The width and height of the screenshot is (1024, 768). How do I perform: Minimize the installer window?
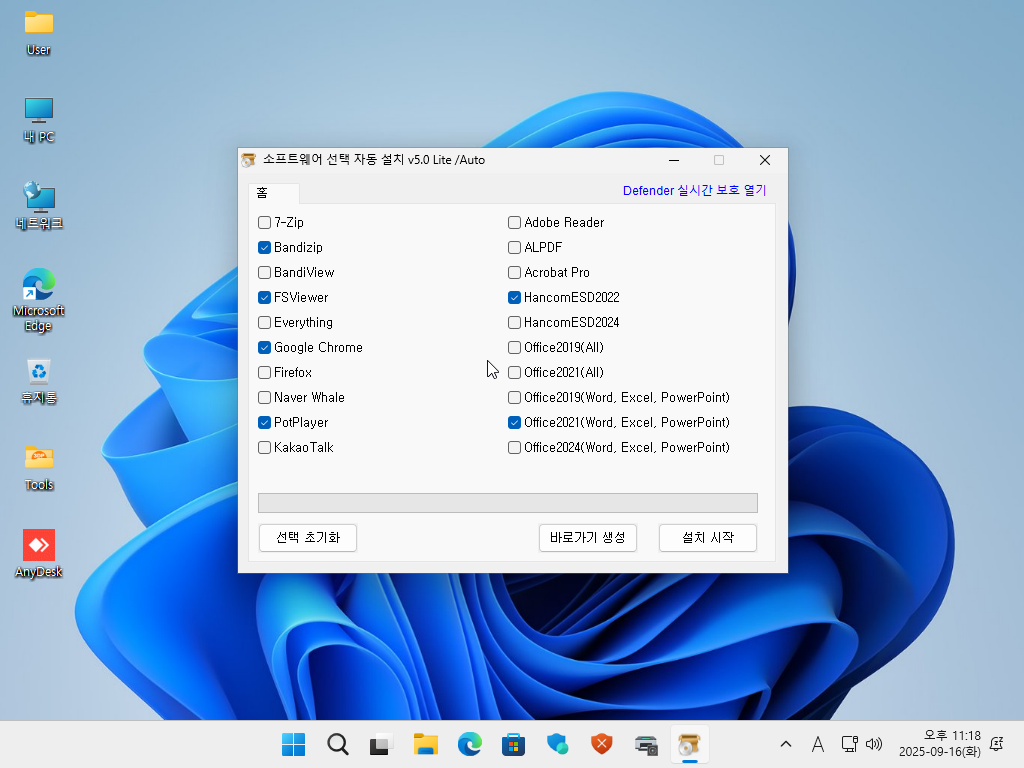click(674, 160)
